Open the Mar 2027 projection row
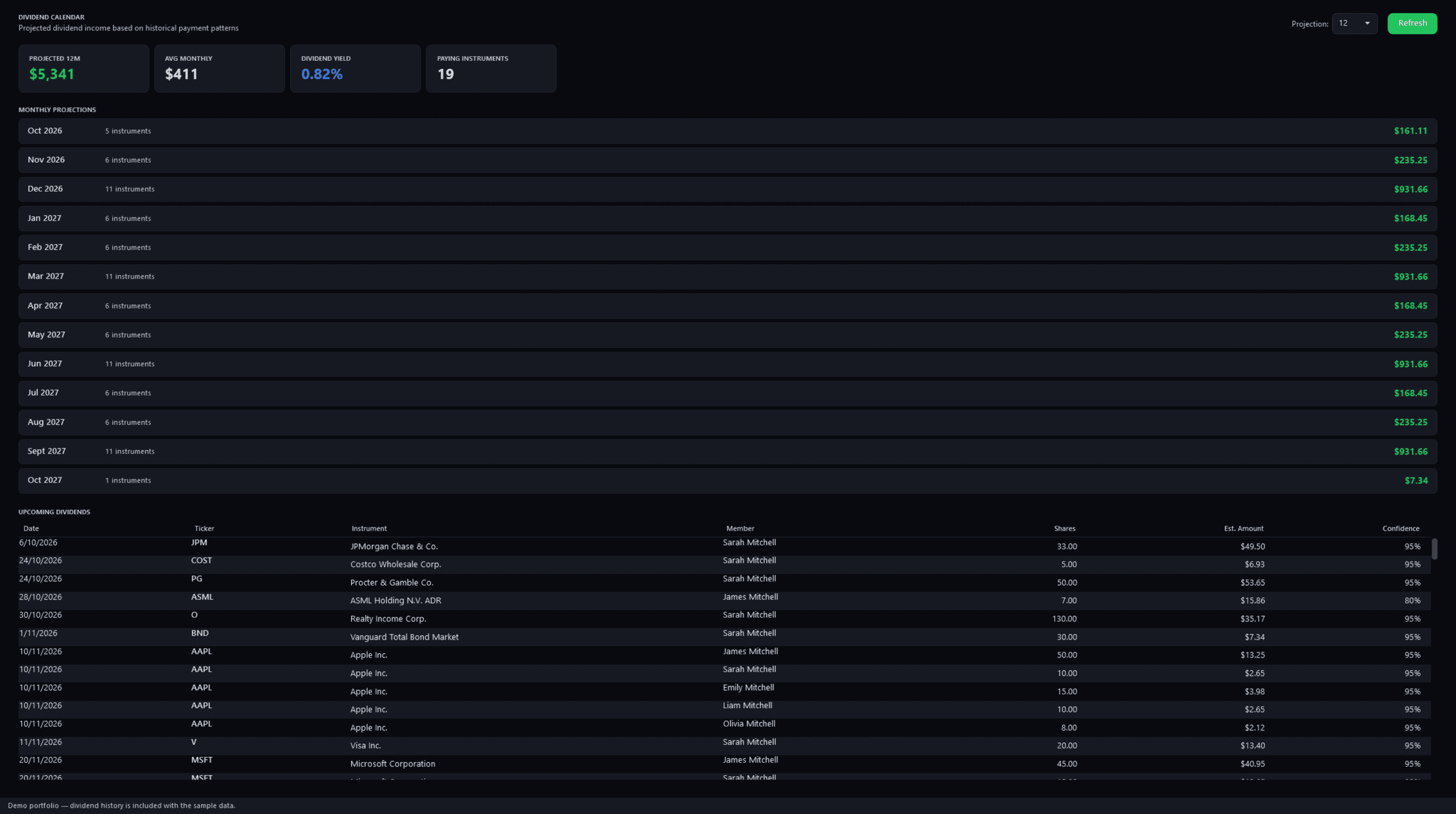This screenshot has width=1456, height=814. pyautogui.click(x=727, y=276)
